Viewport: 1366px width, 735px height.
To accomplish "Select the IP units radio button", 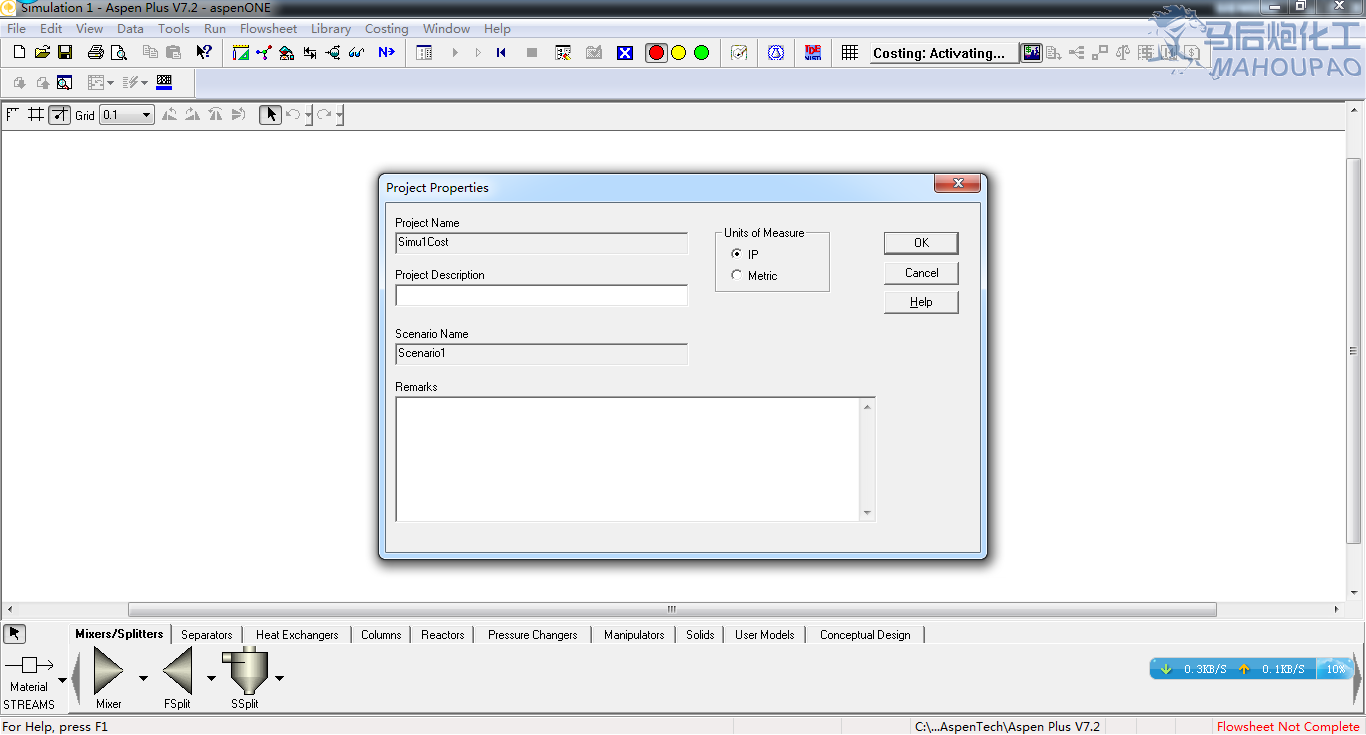I will (737, 254).
